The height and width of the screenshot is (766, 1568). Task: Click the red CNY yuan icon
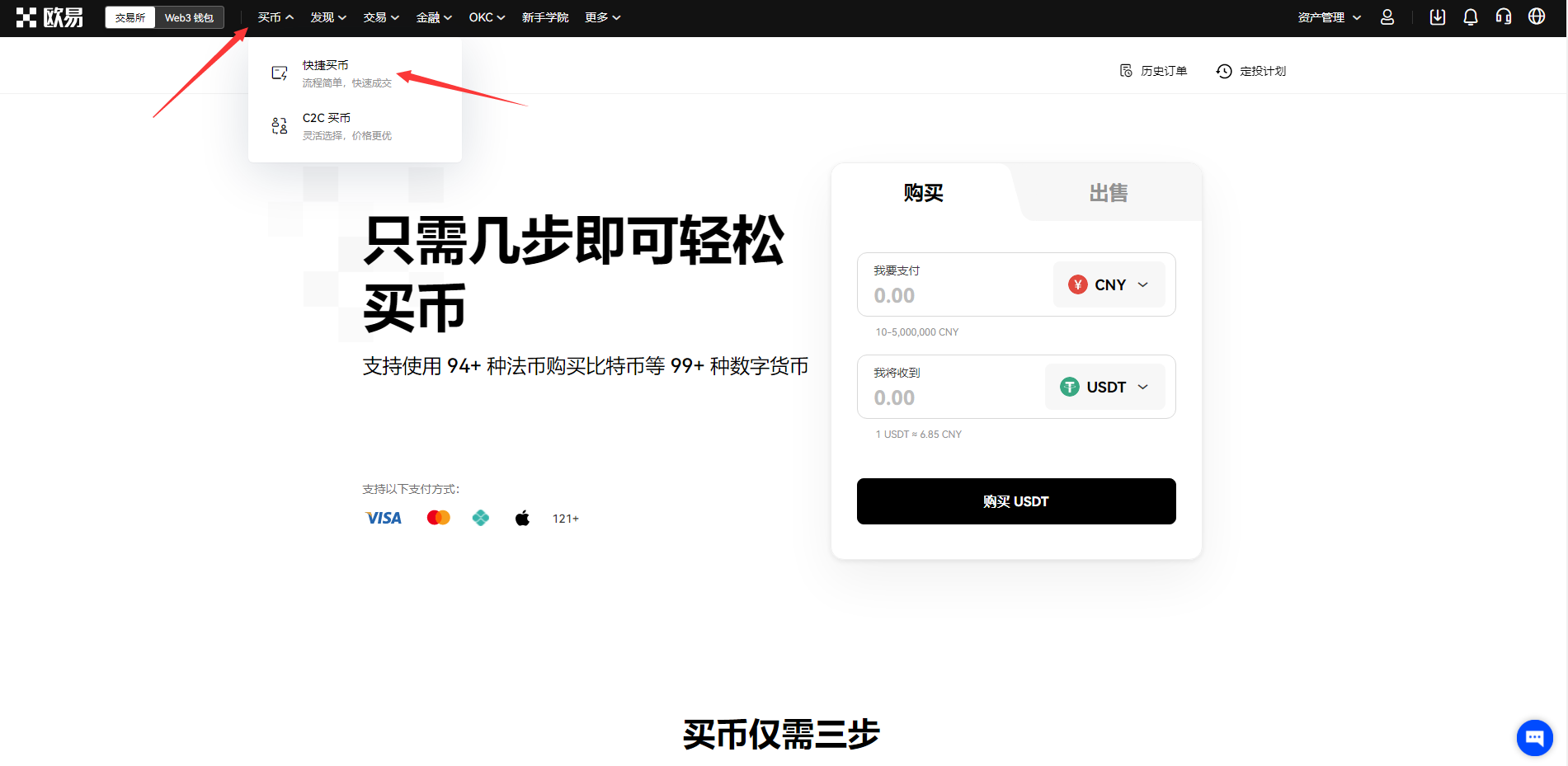click(x=1077, y=284)
